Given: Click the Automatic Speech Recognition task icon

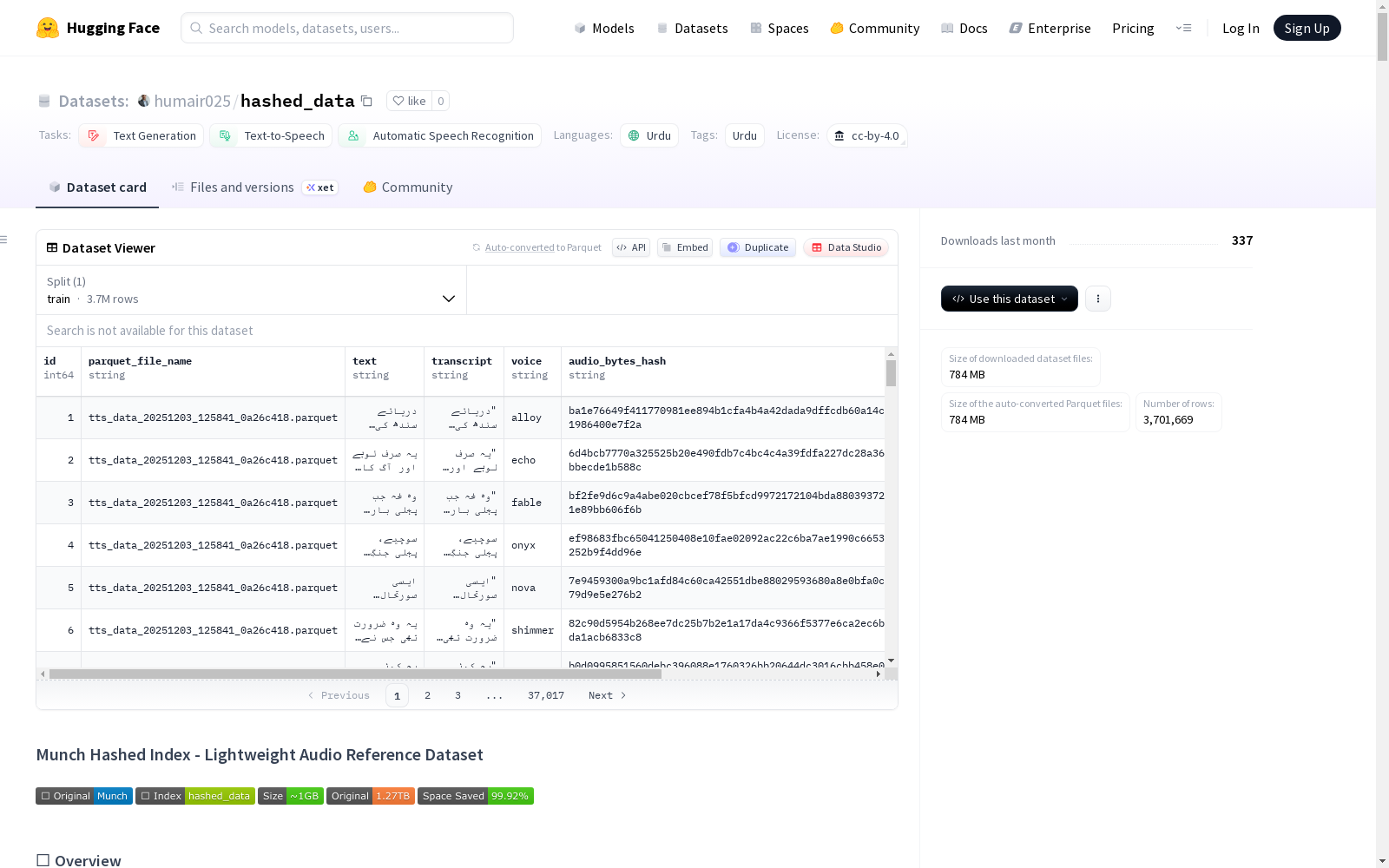Looking at the screenshot, I should point(353,135).
